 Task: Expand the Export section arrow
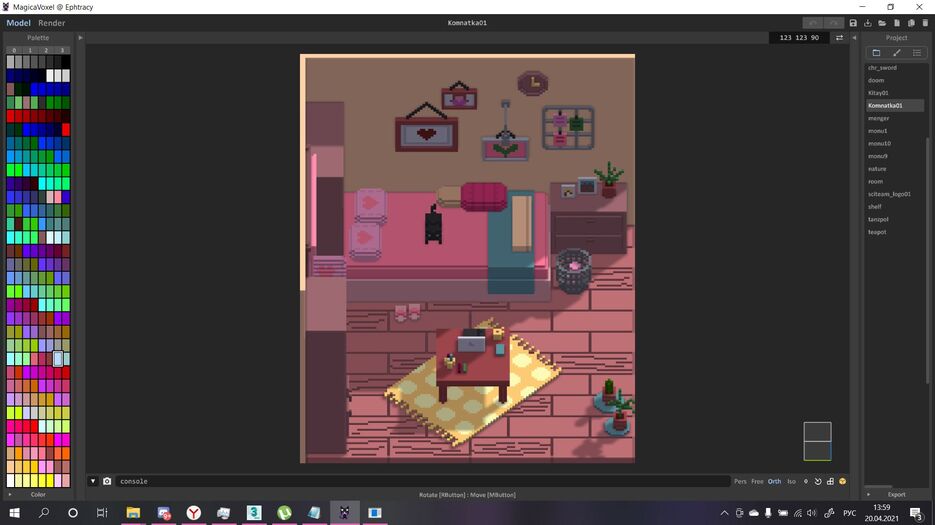point(868,494)
